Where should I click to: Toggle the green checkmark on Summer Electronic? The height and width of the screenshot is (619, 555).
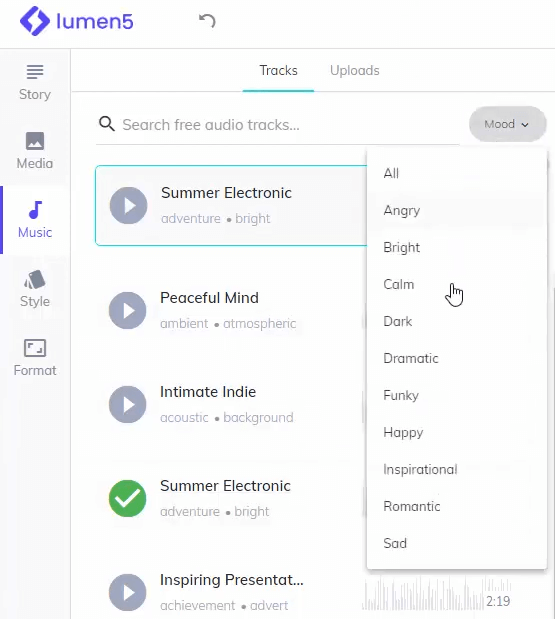[x=128, y=498]
